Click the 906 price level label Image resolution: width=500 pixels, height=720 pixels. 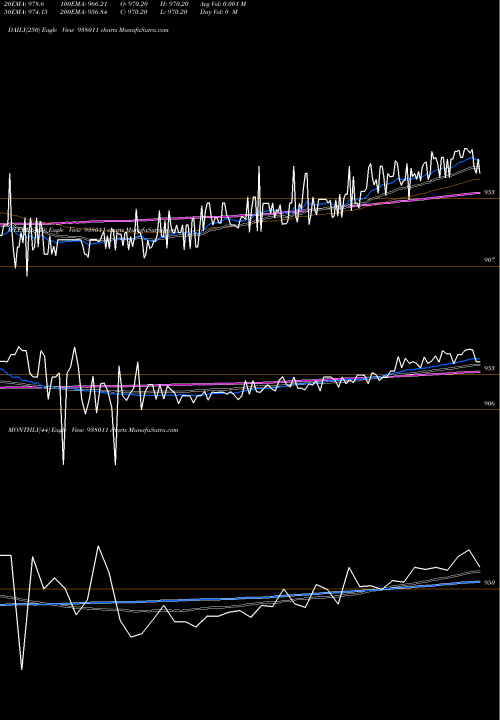click(489, 404)
